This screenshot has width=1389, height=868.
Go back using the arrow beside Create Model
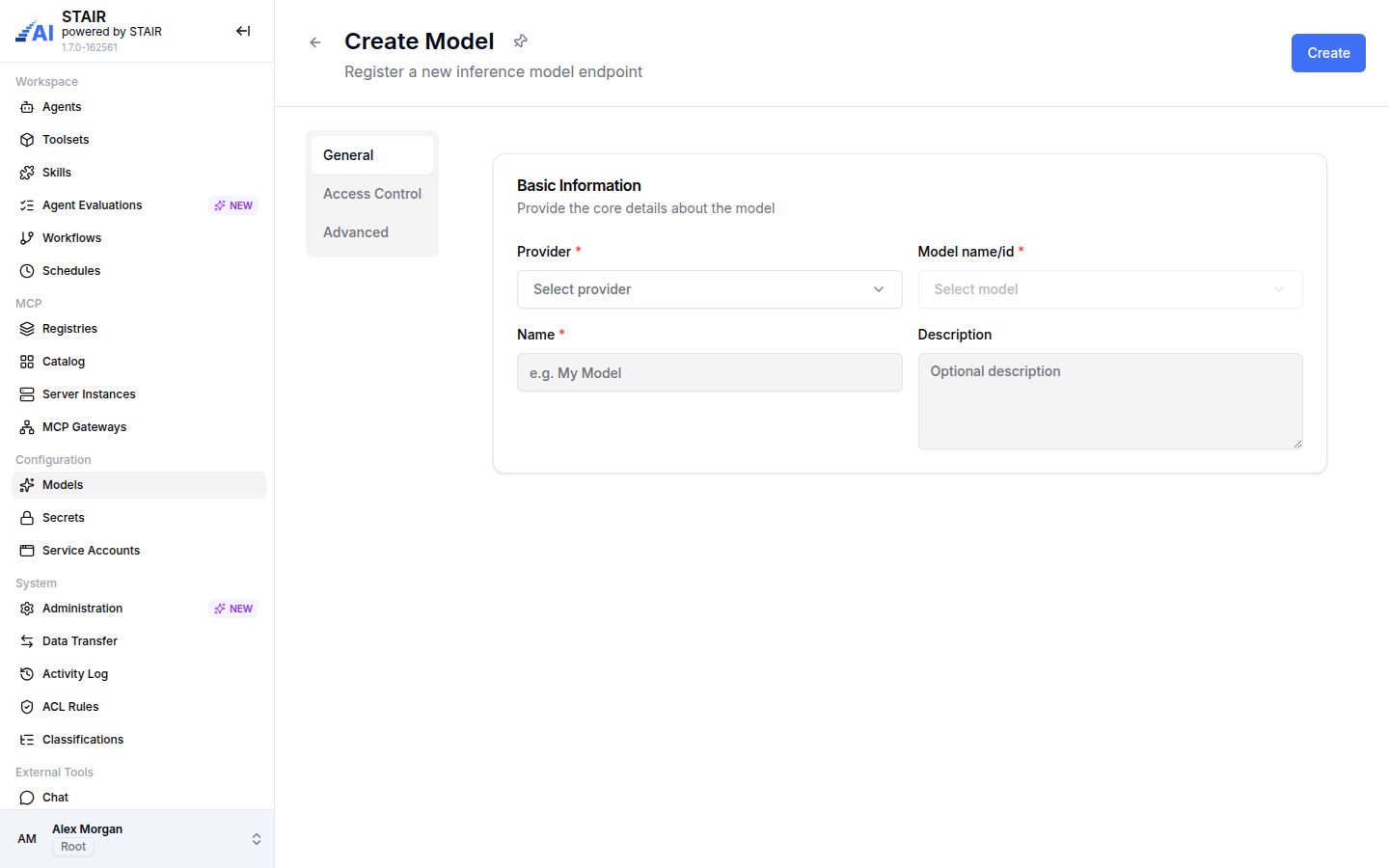click(315, 42)
